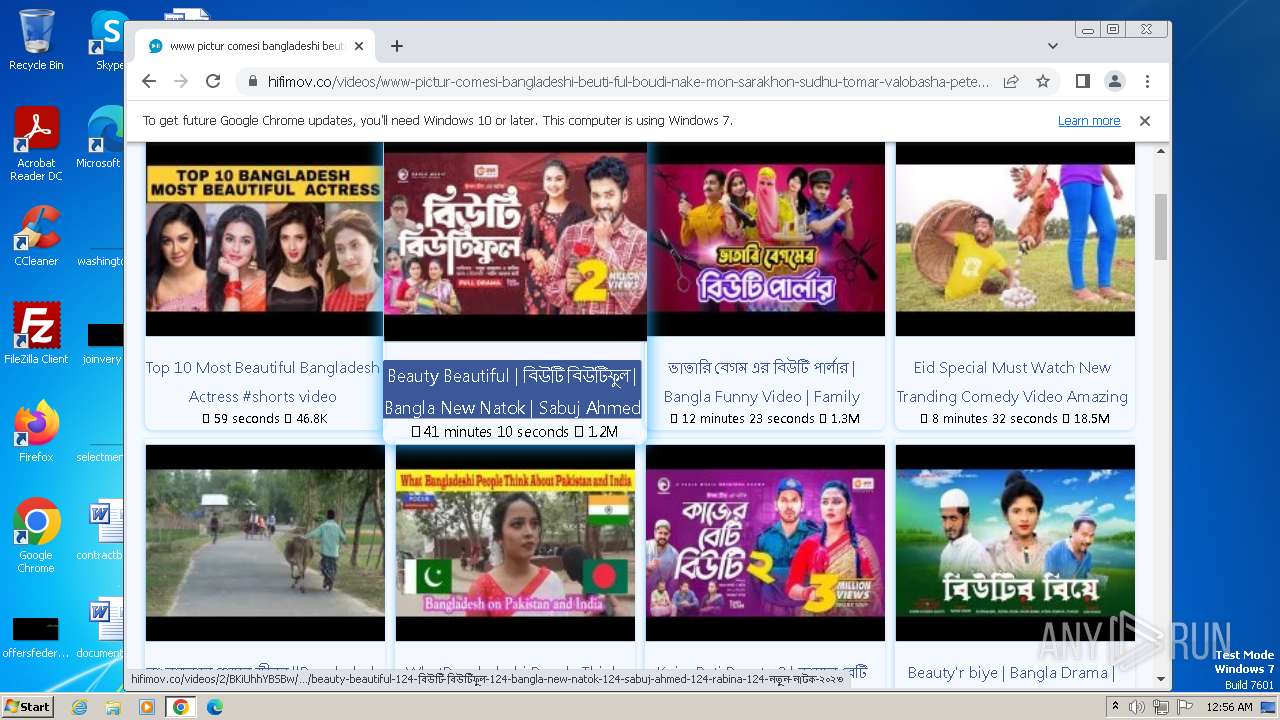This screenshot has height=720, width=1280.
Task: Click Eid Special Must Watch New title
Action: click(x=1012, y=382)
